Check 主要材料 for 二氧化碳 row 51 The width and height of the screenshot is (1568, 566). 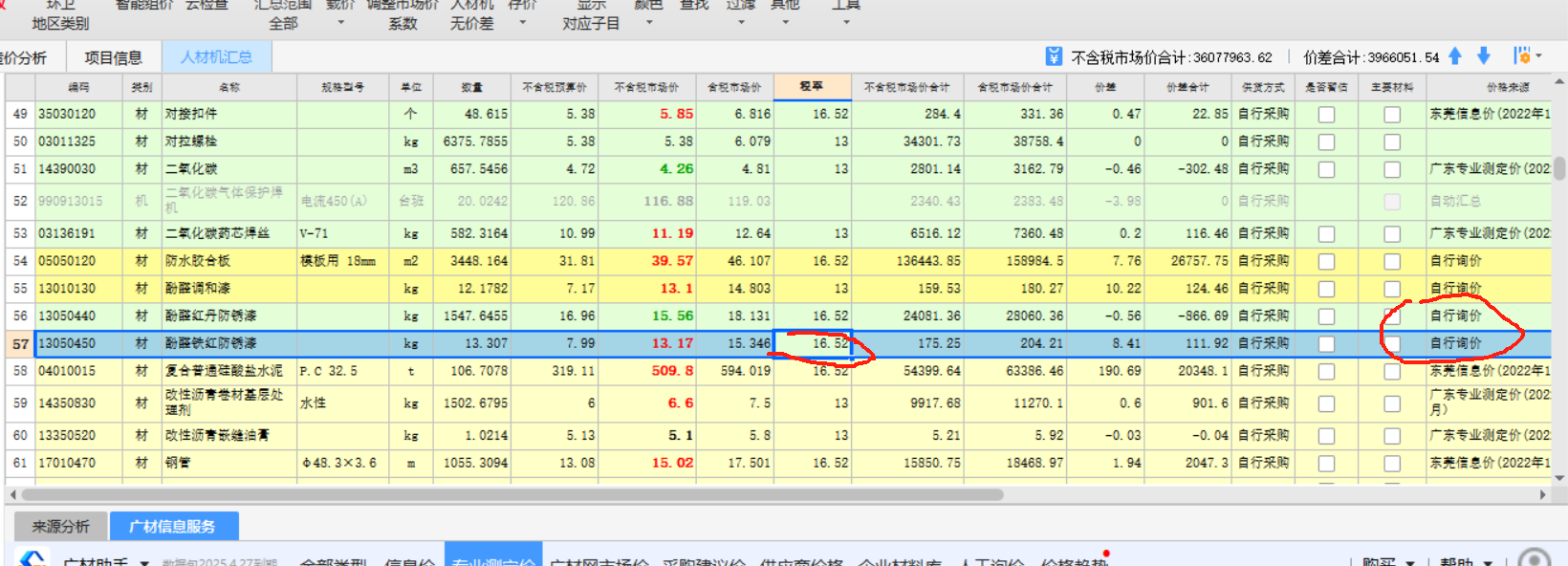[1392, 169]
